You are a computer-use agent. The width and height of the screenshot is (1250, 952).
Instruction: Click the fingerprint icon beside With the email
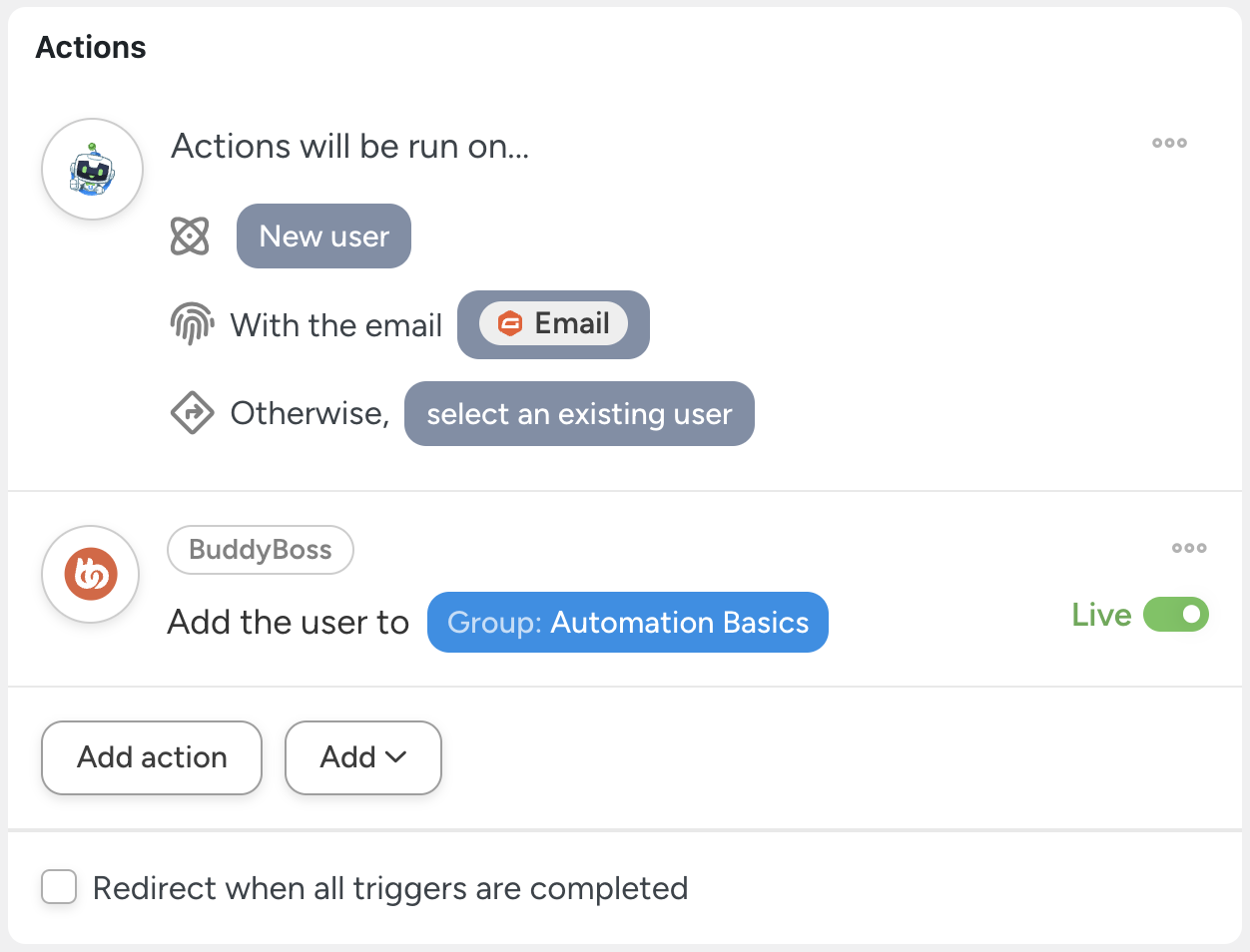tap(192, 324)
